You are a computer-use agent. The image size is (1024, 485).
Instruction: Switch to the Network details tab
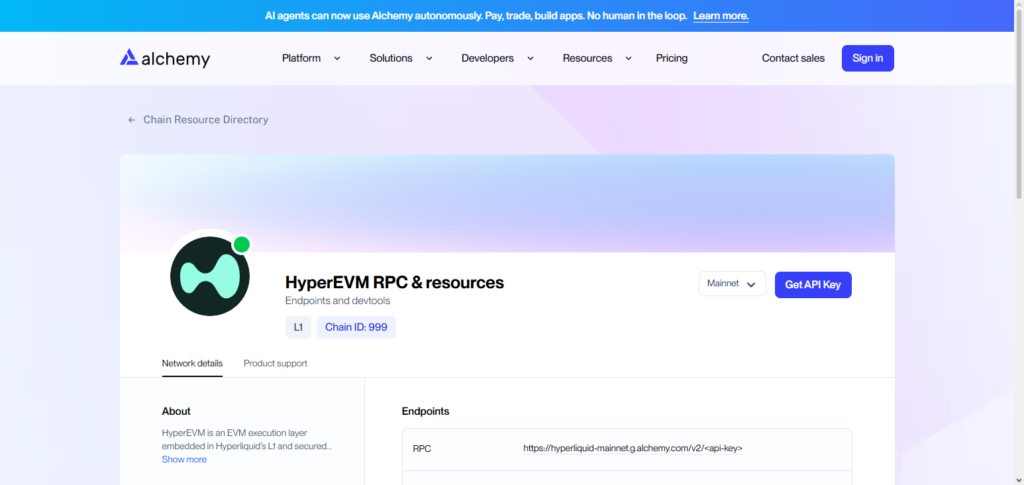pos(192,364)
